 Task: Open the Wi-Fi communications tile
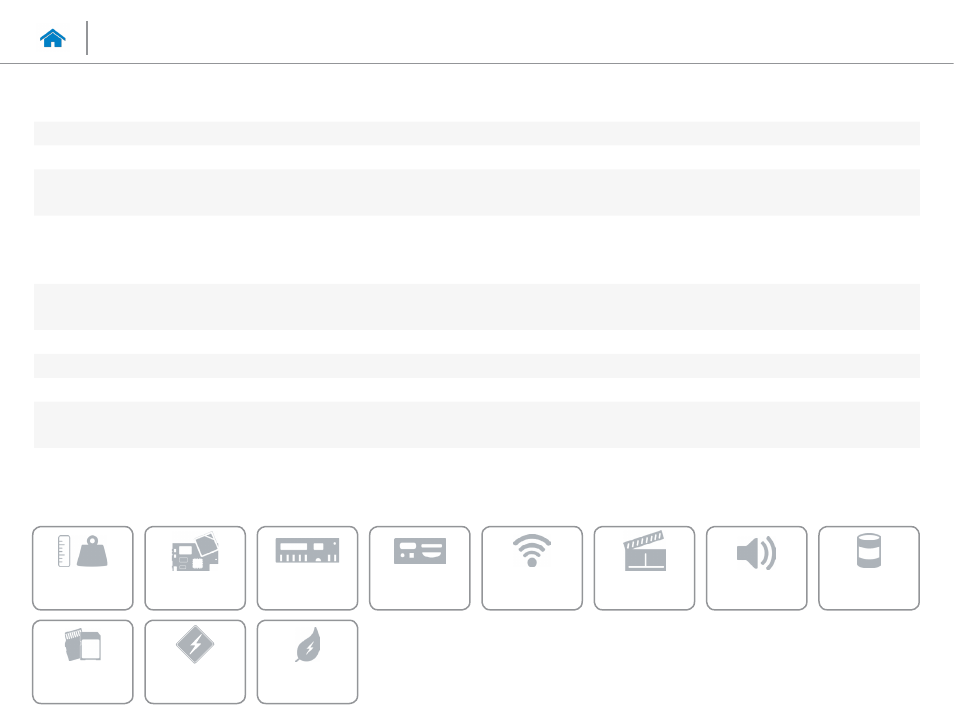pyautogui.click(x=532, y=568)
